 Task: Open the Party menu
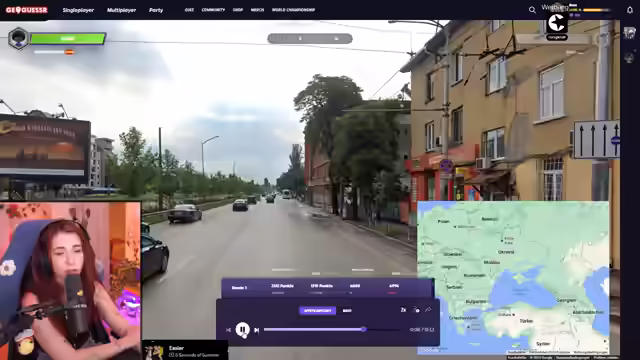coord(156,10)
